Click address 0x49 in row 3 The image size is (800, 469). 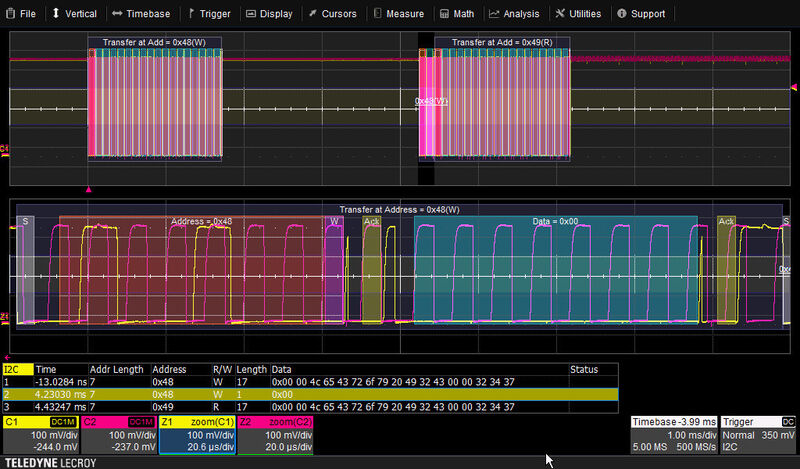tap(163, 407)
